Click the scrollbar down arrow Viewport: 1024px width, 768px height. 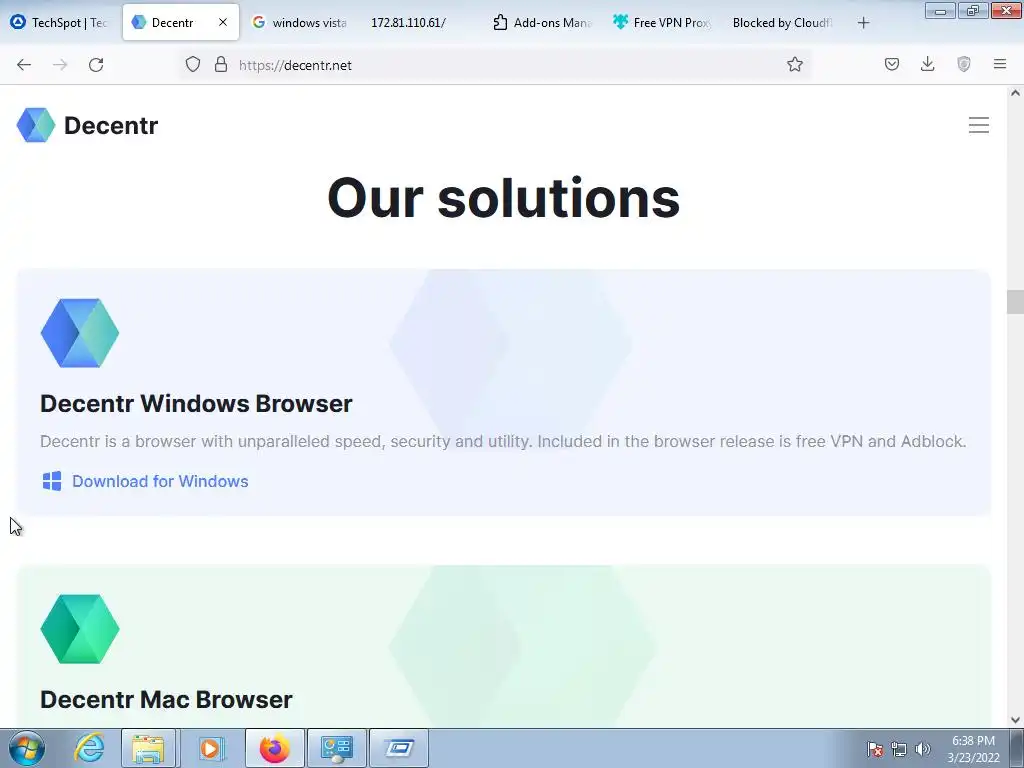point(1015,720)
